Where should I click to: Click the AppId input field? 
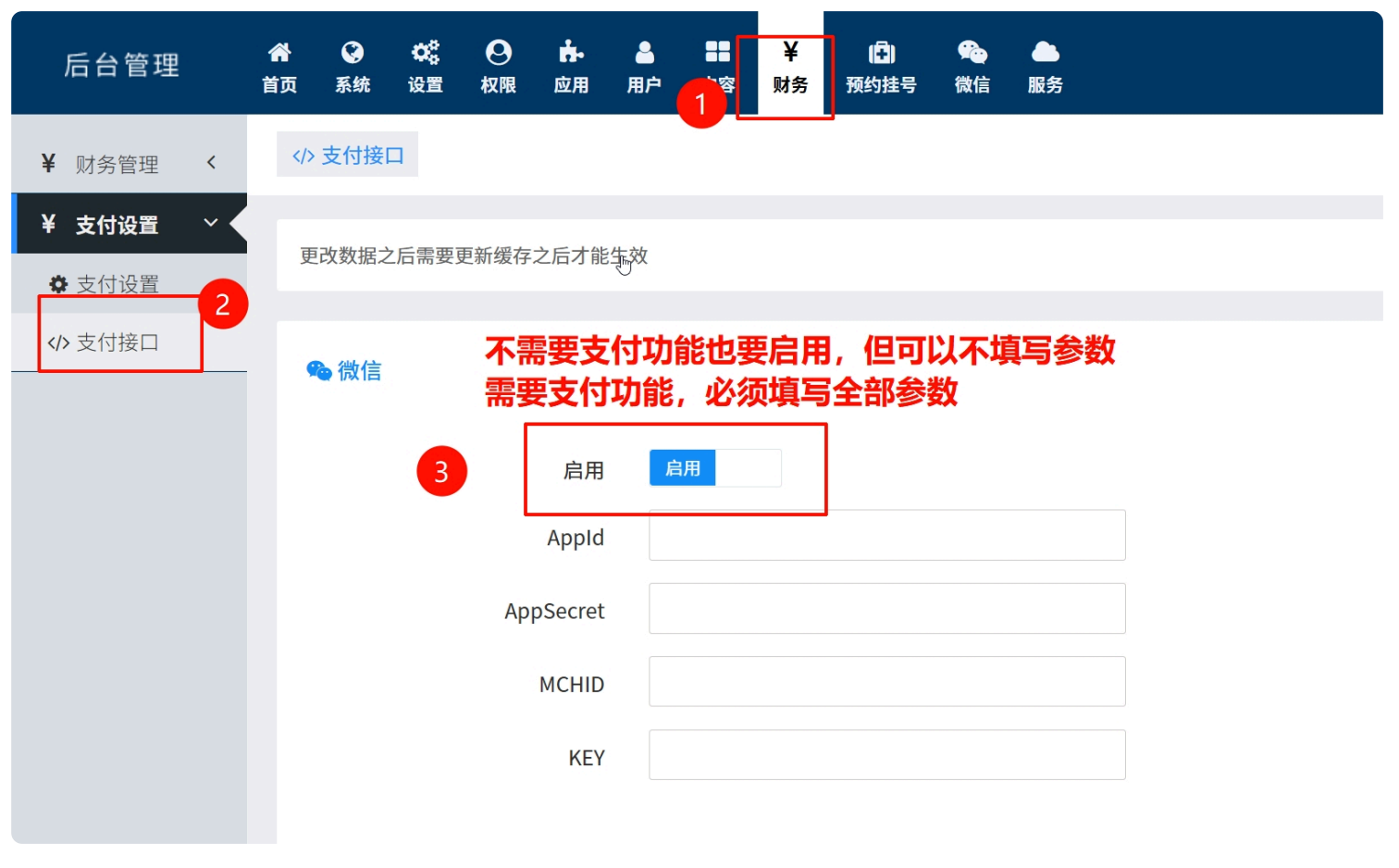tap(886, 536)
